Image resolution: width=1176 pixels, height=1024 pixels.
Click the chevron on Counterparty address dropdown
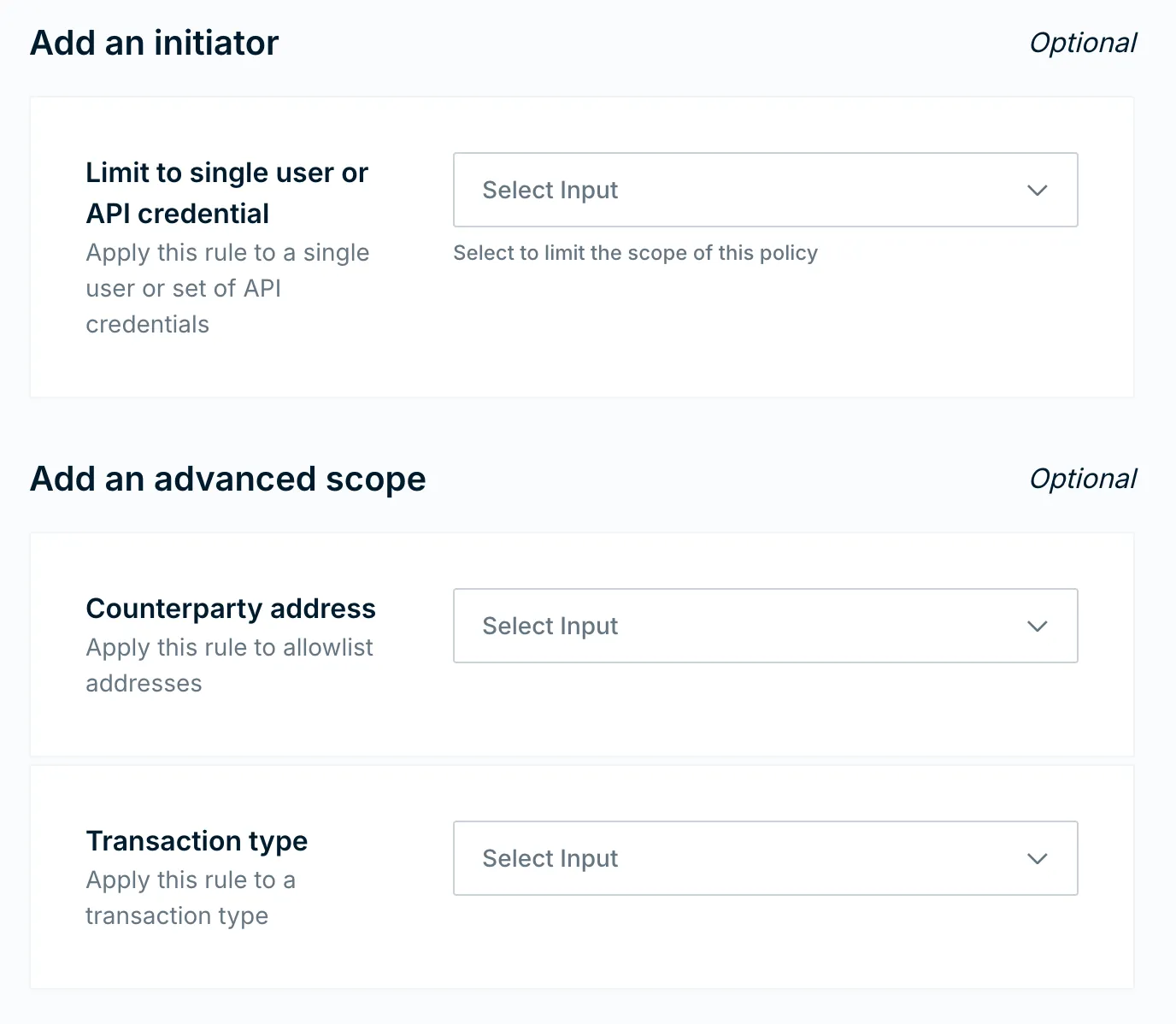[x=1037, y=626]
